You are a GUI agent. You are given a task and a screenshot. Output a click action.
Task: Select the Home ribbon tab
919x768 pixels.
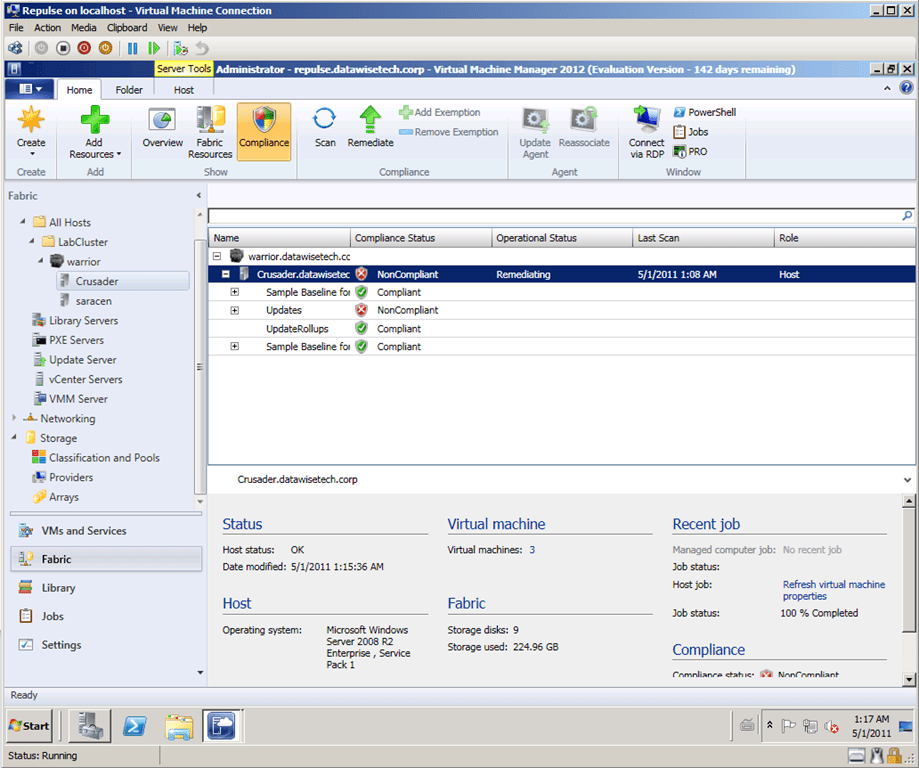[79, 90]
